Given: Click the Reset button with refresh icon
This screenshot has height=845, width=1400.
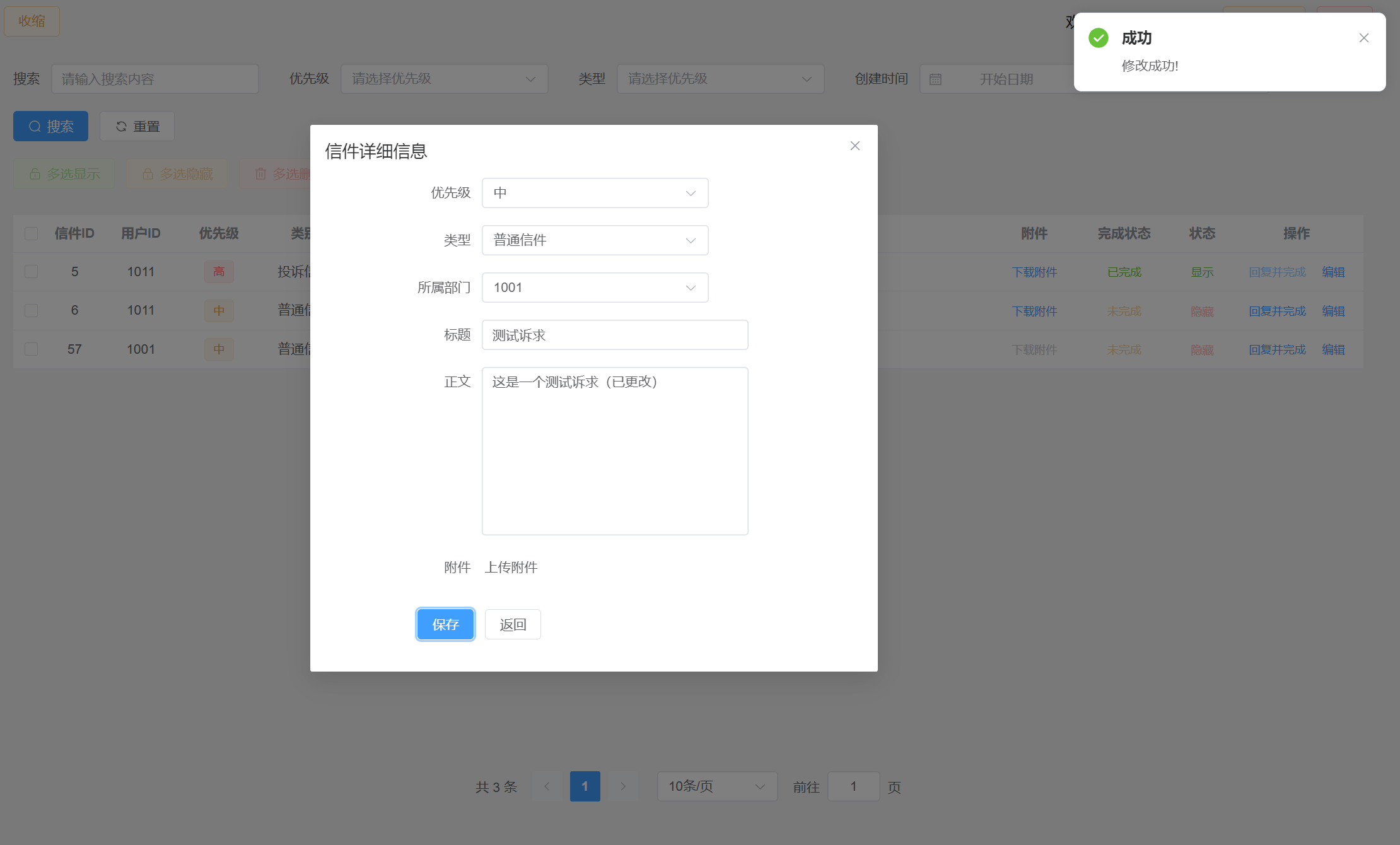Looking at the screenshot, I should (137, 126).
